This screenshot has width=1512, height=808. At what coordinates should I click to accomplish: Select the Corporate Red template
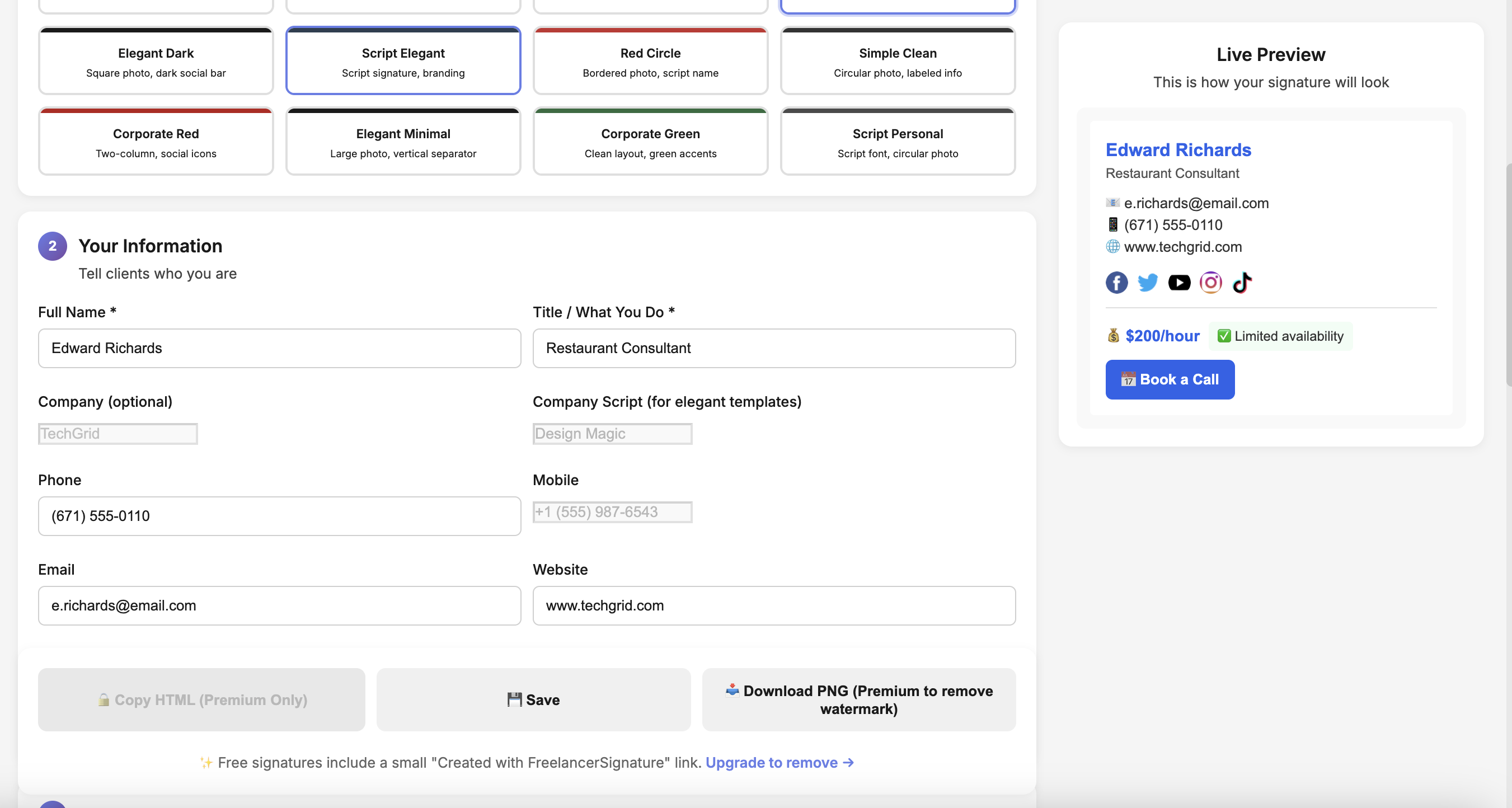click(x=155, y=141)
